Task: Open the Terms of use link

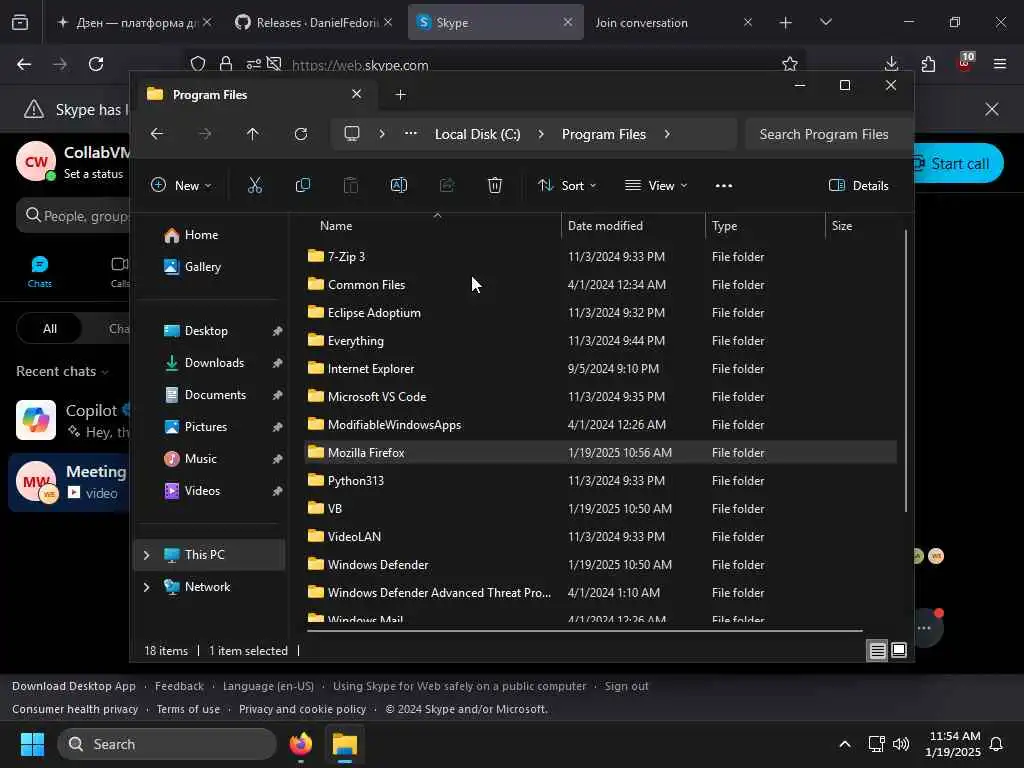Action: (188, 709)
